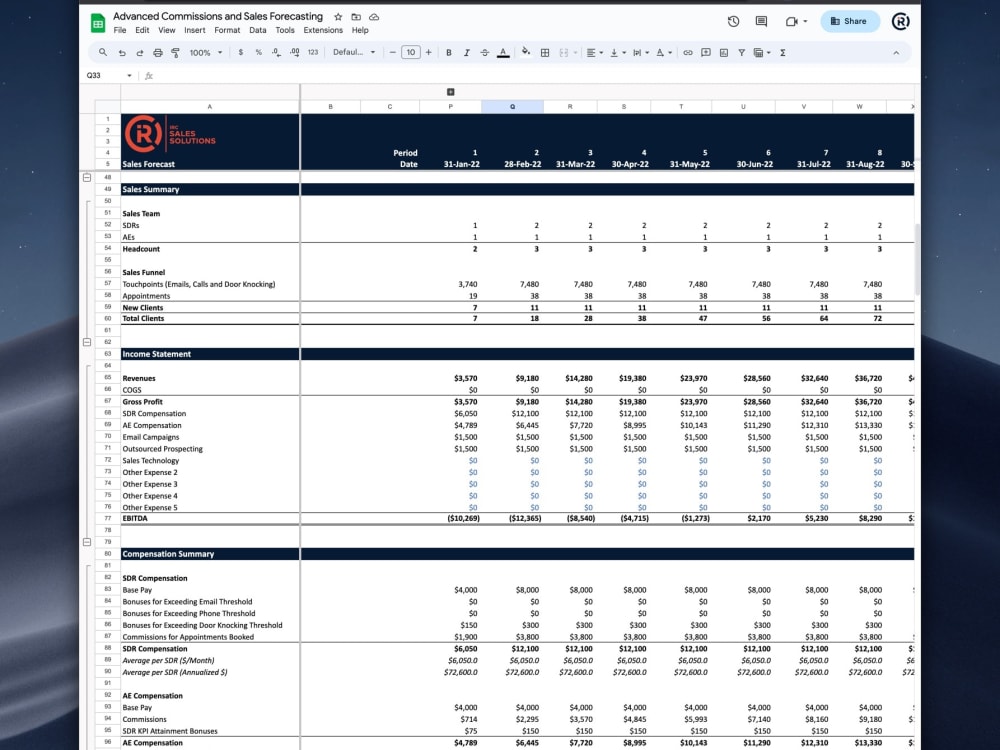This screenshot has height=750, width=1000.
Task: Move document using the folder icon
Action: (x=356, y=17)
